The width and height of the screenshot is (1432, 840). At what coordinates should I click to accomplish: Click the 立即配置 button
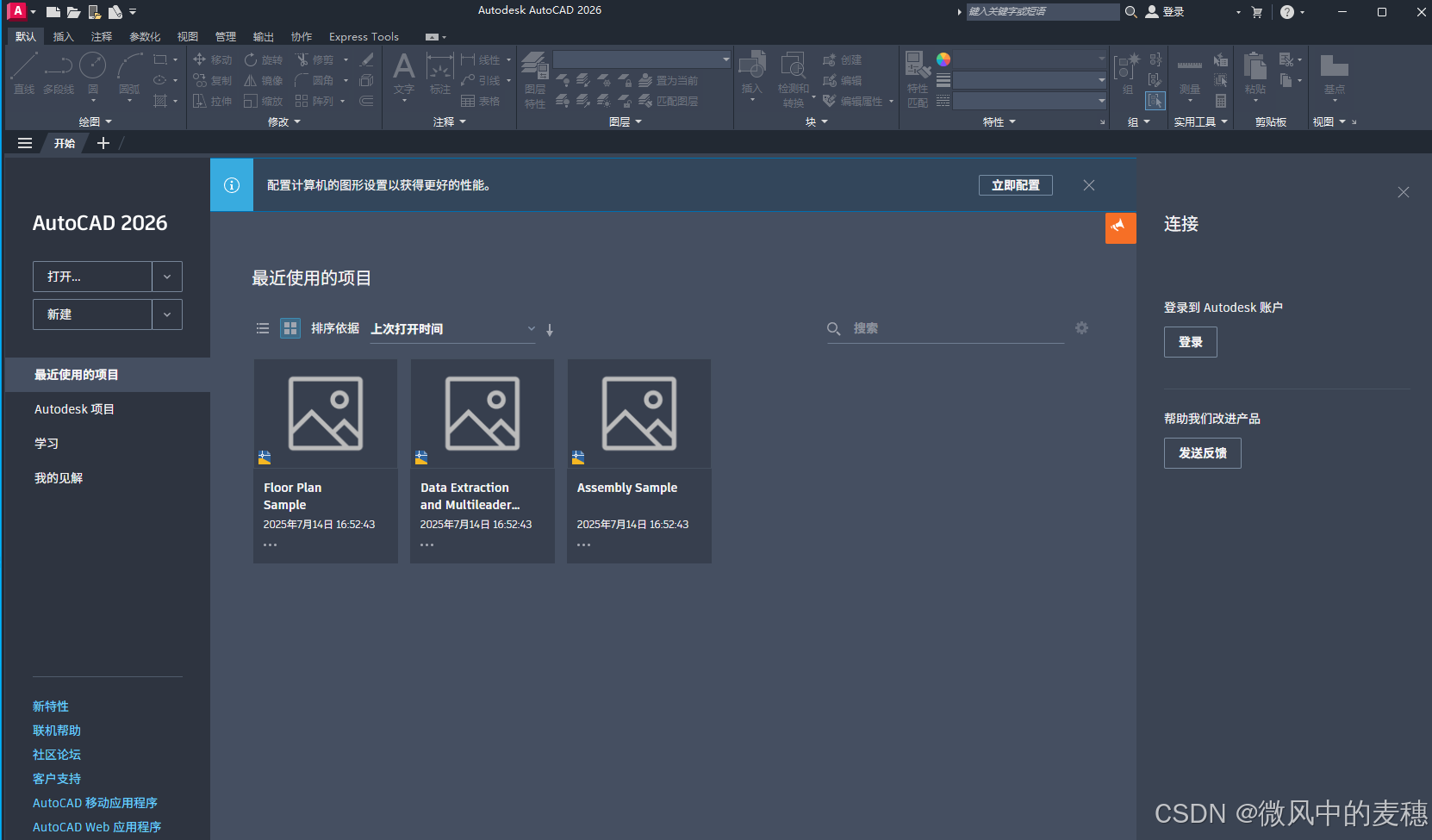pyautogui.click(x=1016, y=185)
